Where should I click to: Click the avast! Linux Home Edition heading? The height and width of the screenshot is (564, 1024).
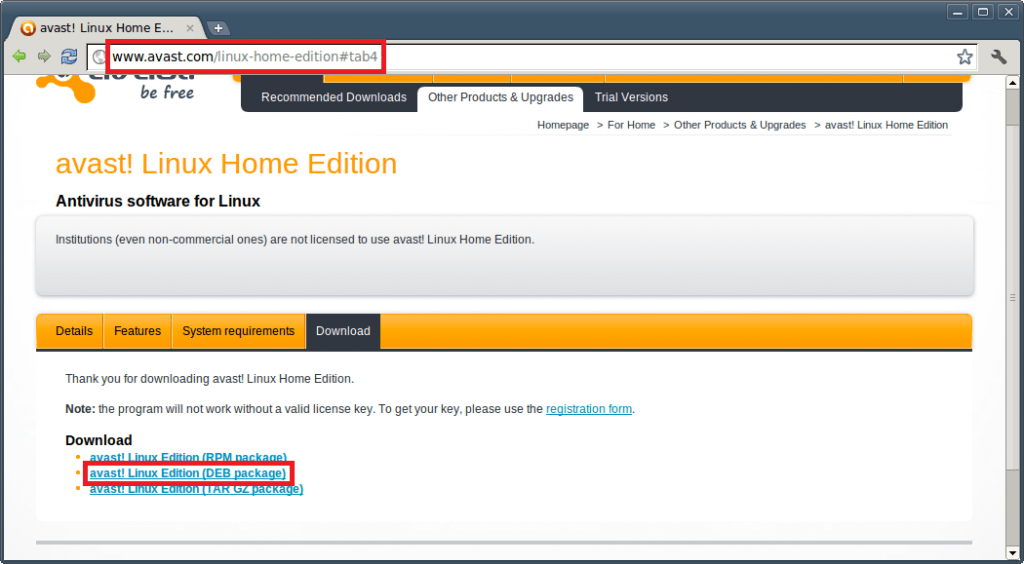click(x=226, y=163)
